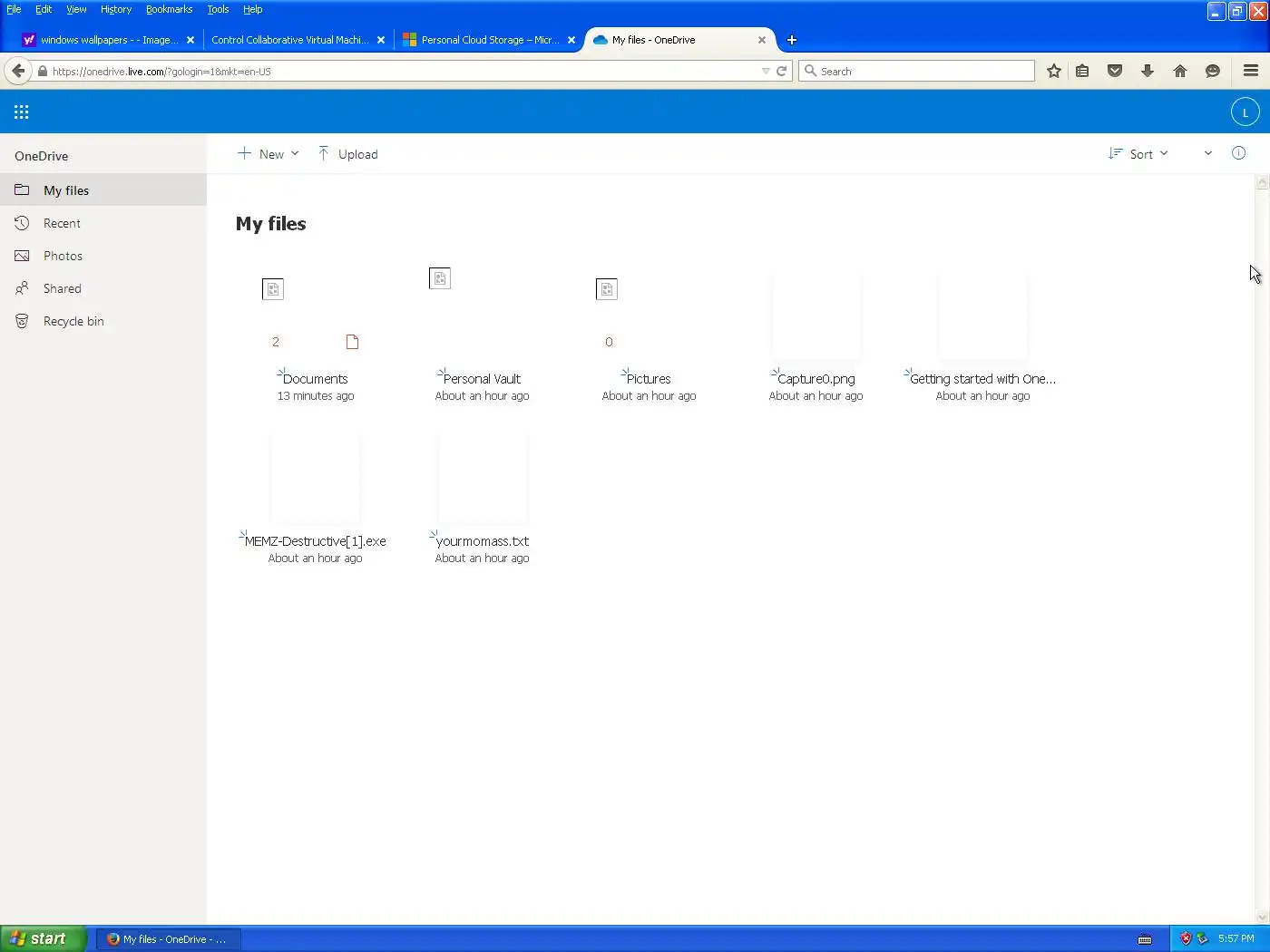Viewport: 1270px width, 952px height.
Task: Focus the browser Search field
Action: click(x=916, y=71)
